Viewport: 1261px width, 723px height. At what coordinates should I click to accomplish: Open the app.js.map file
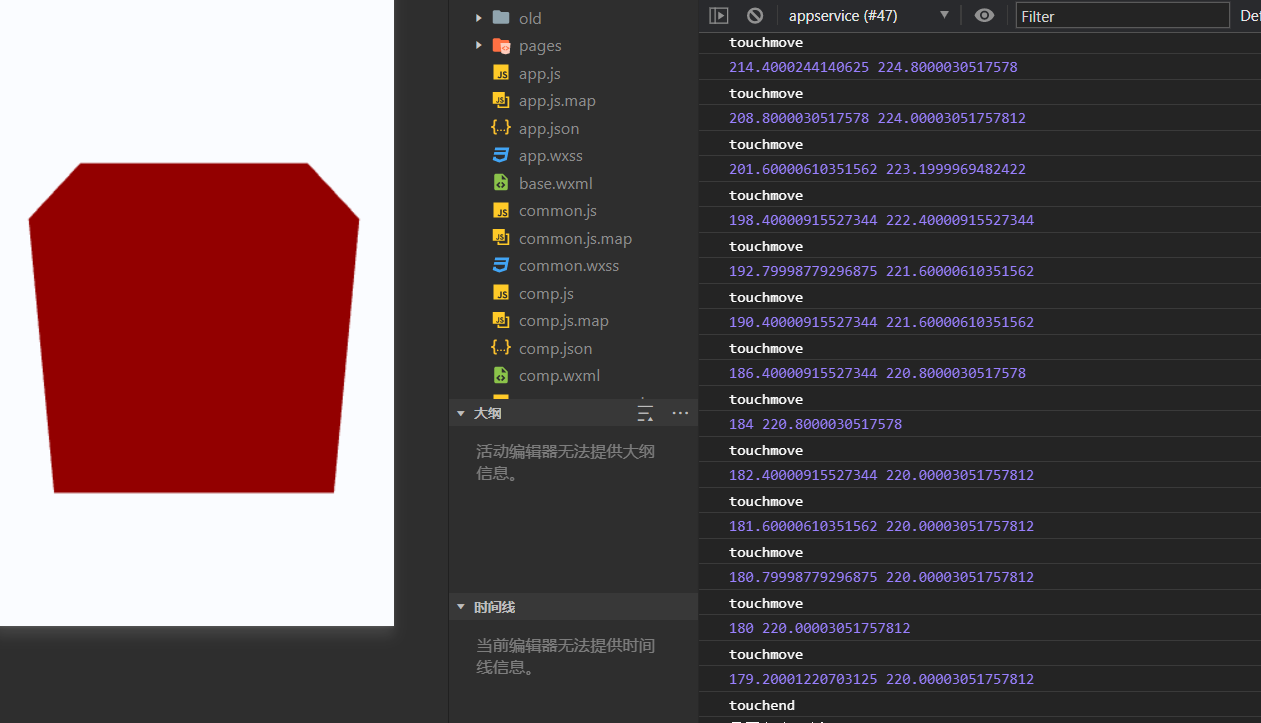point(557,101)
